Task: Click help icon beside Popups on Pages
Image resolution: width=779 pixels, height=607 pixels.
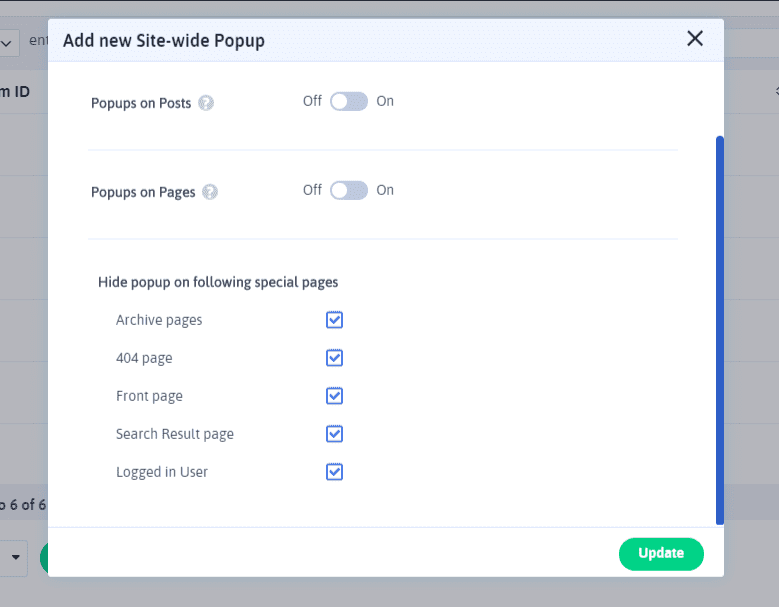Action: tap(211, 192)
